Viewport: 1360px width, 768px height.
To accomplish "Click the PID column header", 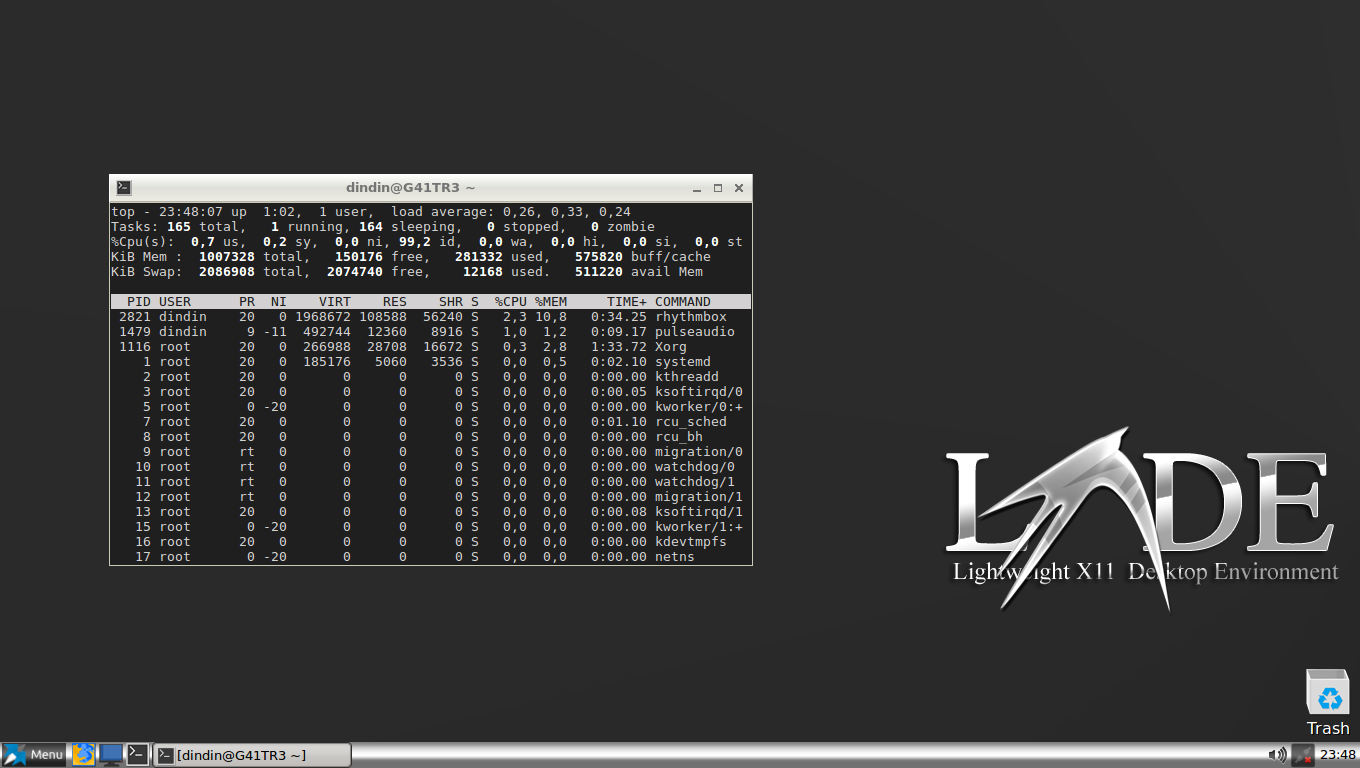I will (x=139, y=302).
